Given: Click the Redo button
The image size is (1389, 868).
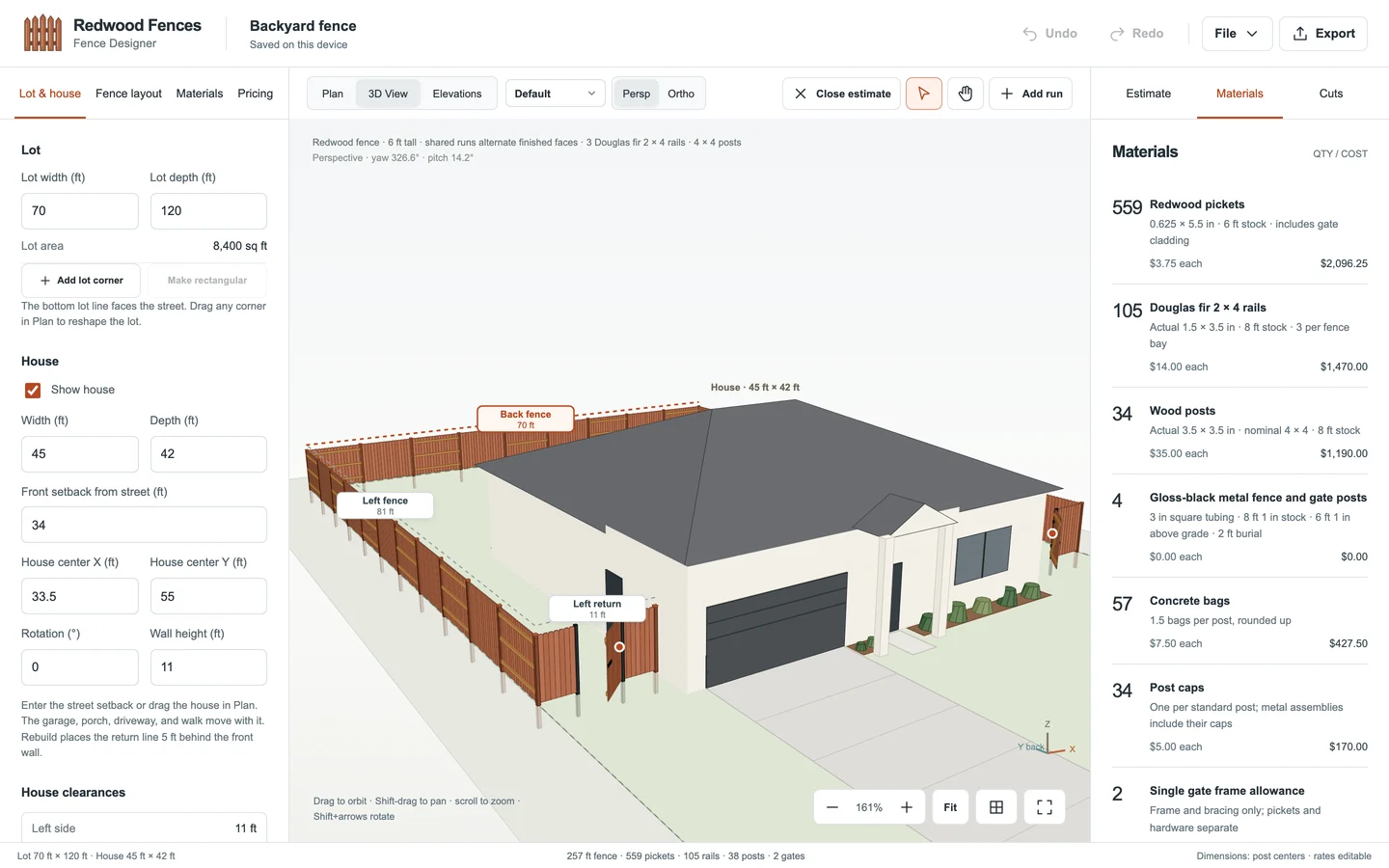Looking at the screenshot, I should pos(1136,33).
